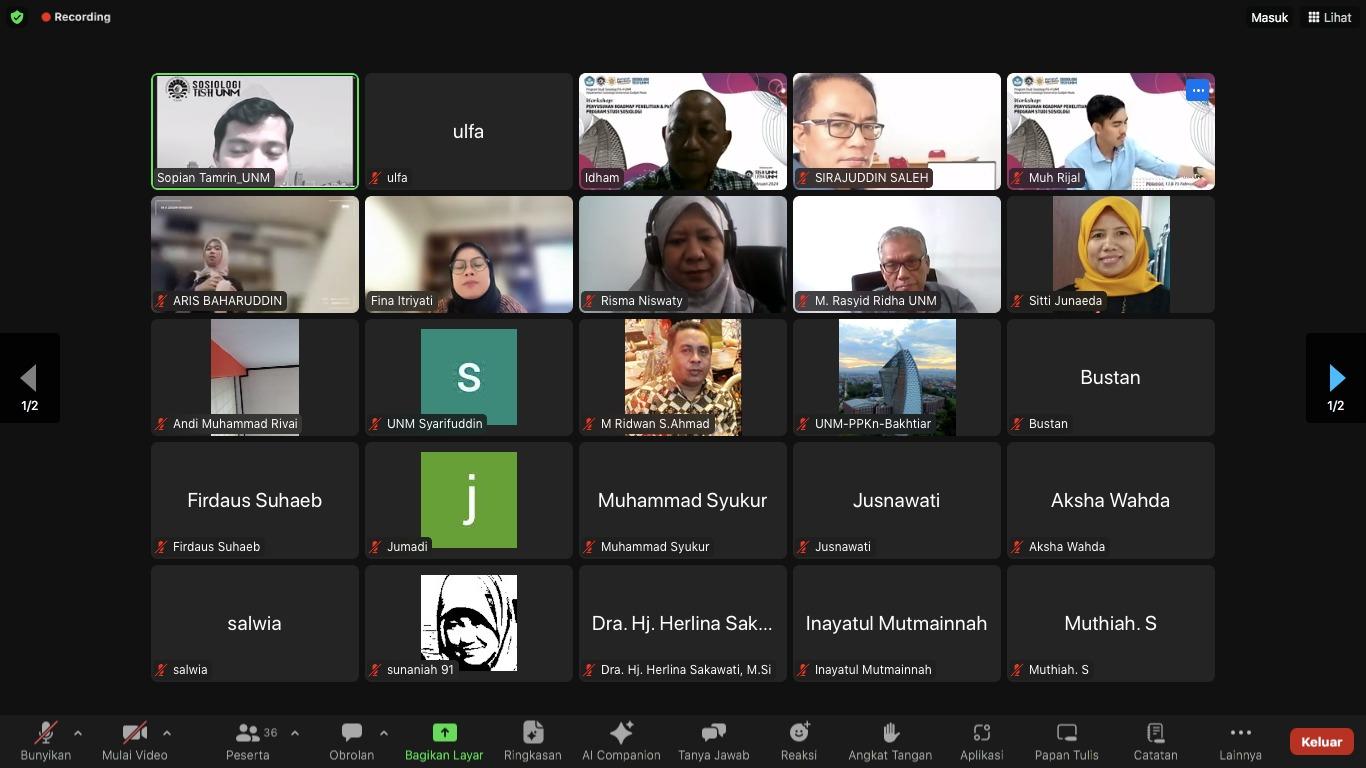Expand the Peserta participants options arrow

coord(294,733)
